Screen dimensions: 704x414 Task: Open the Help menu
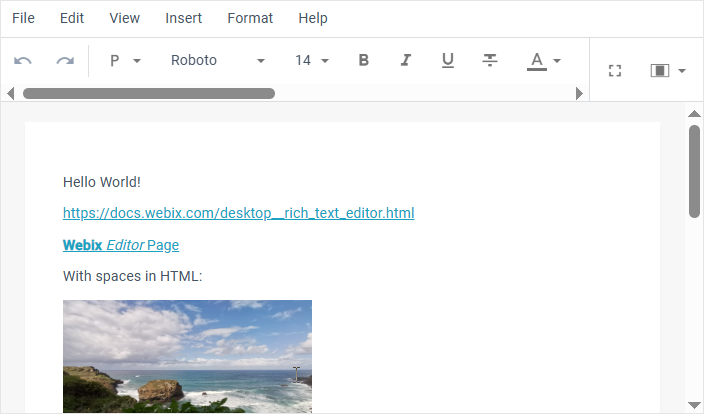tap(313, 18)
